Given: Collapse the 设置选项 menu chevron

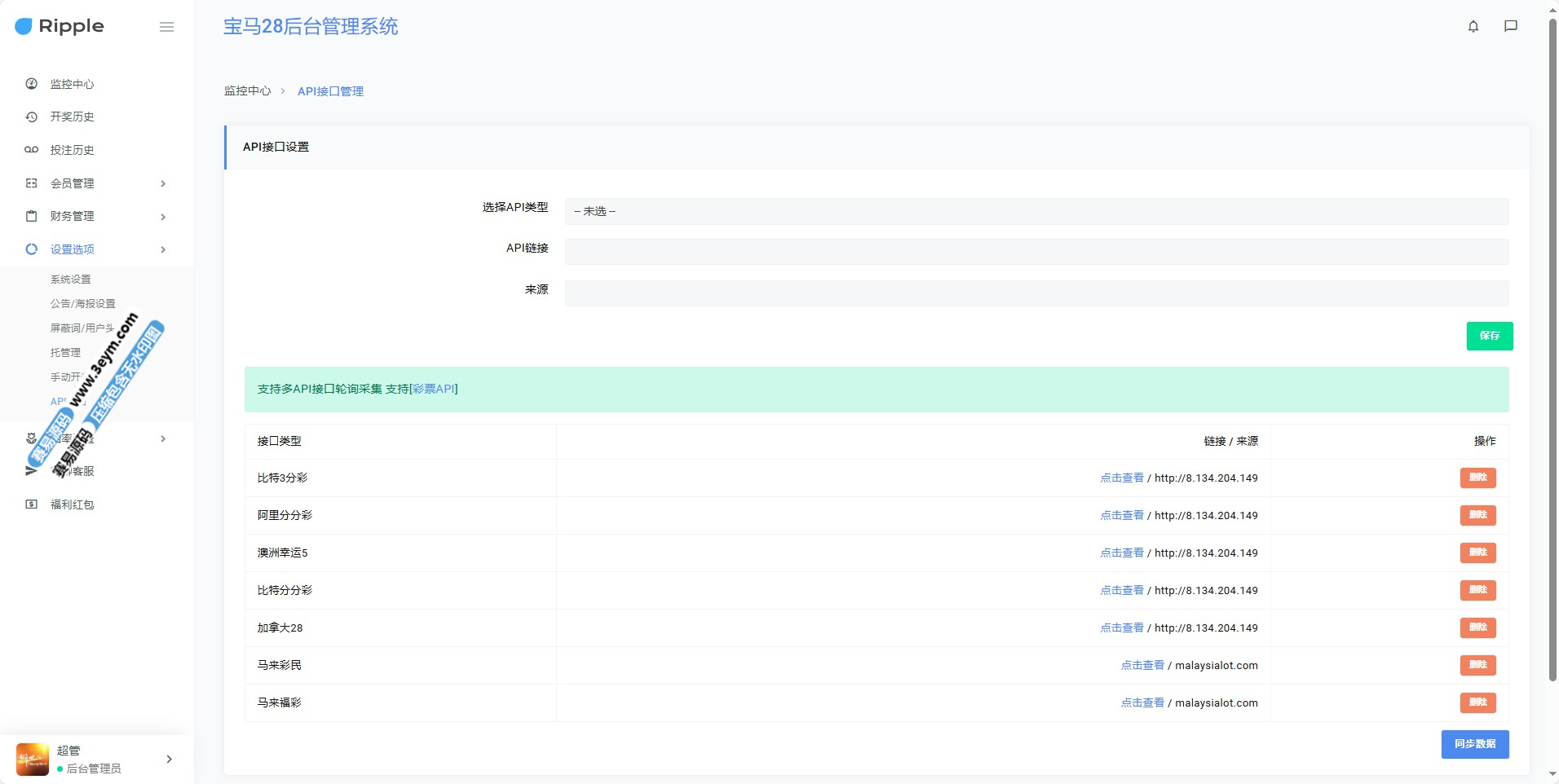Looking at the screenshot, I should tap(163, 249).
